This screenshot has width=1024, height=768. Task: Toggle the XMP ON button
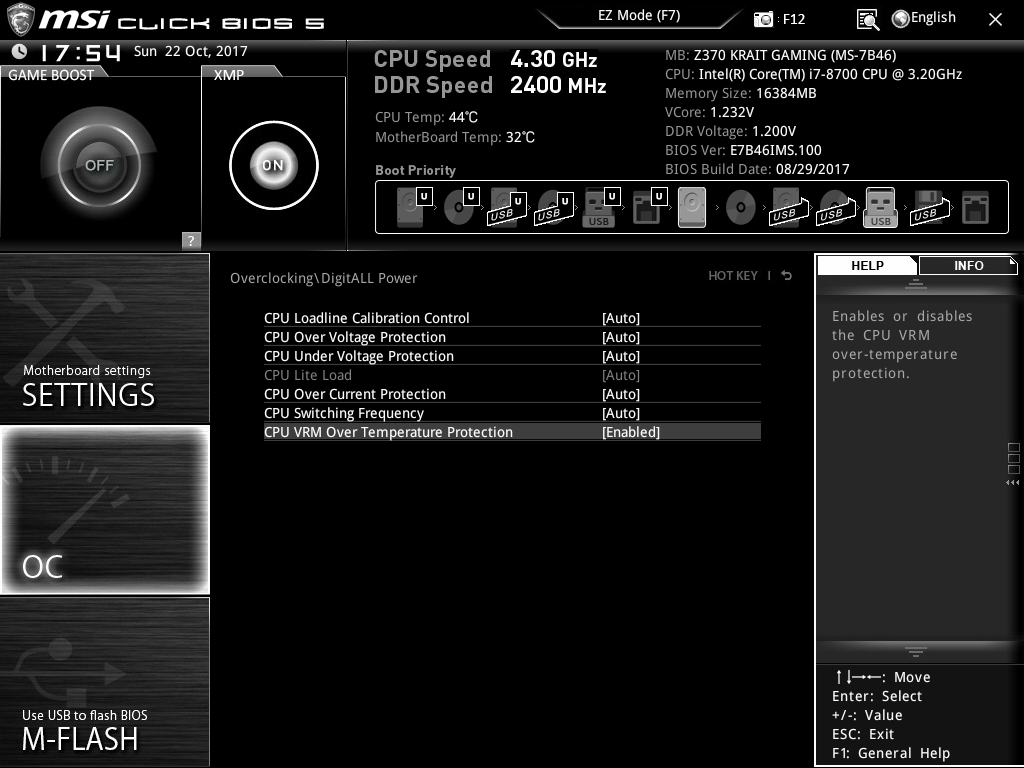274,165
